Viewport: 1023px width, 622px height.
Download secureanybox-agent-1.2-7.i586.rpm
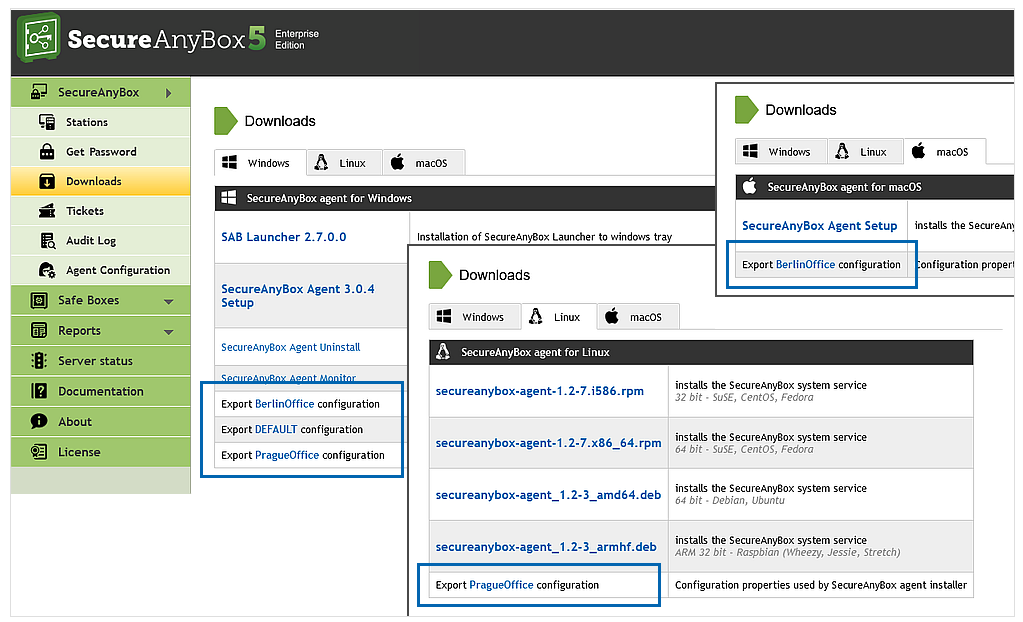tap(540, 391)
